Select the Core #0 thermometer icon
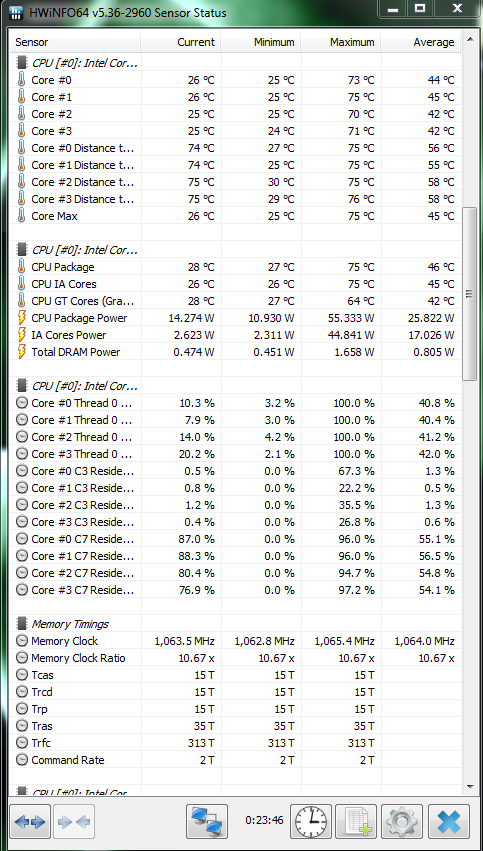Viewport: 483px width, 851px height. (x=22, y=80)
